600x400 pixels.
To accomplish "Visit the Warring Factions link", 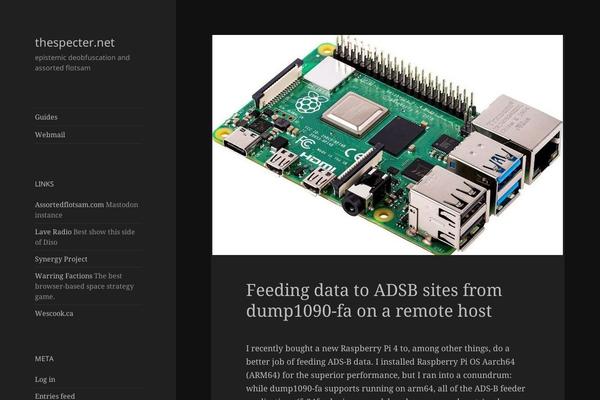I will coord(64,276).
